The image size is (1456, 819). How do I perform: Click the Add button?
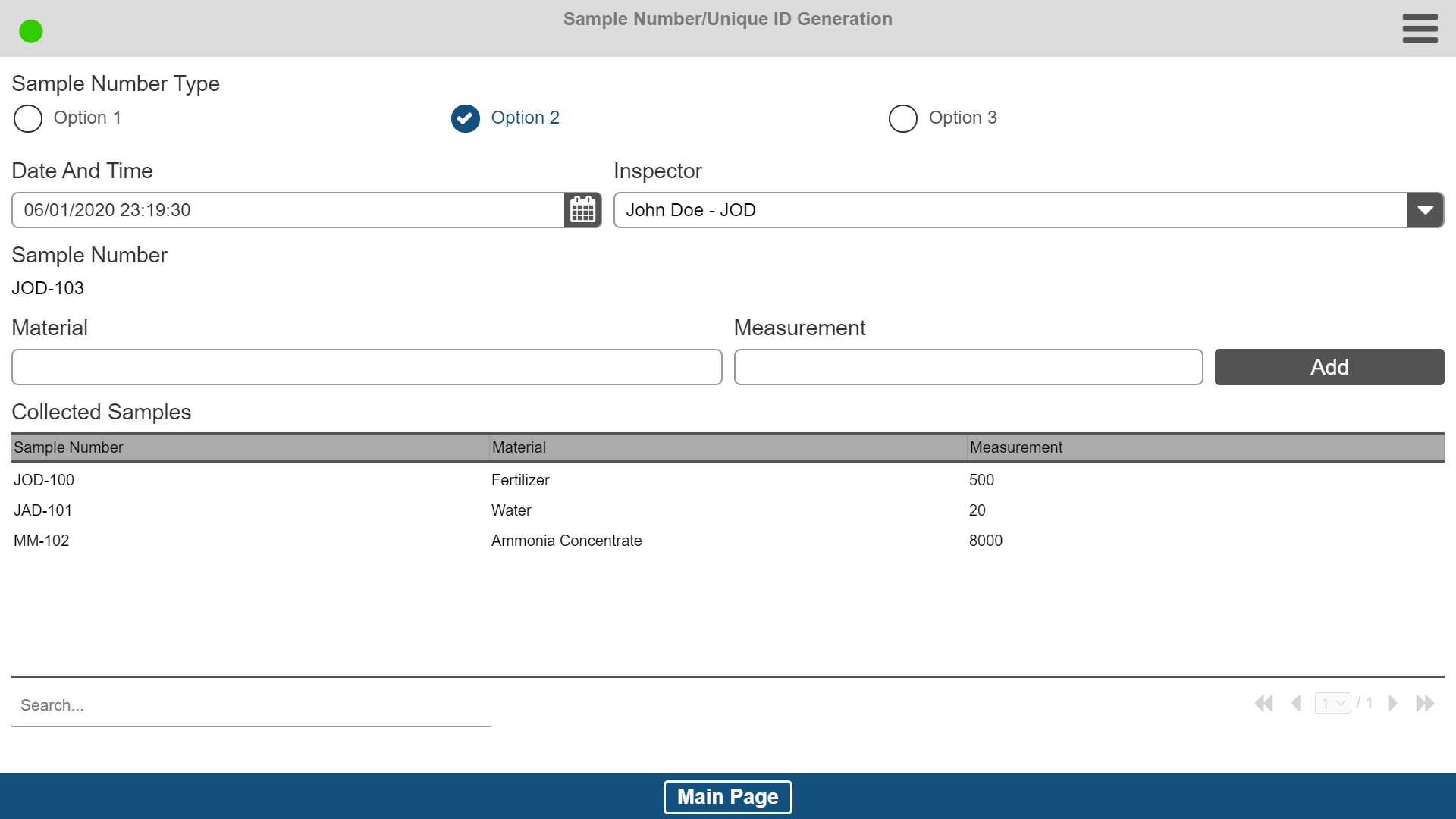click(x=1329, y=367)
